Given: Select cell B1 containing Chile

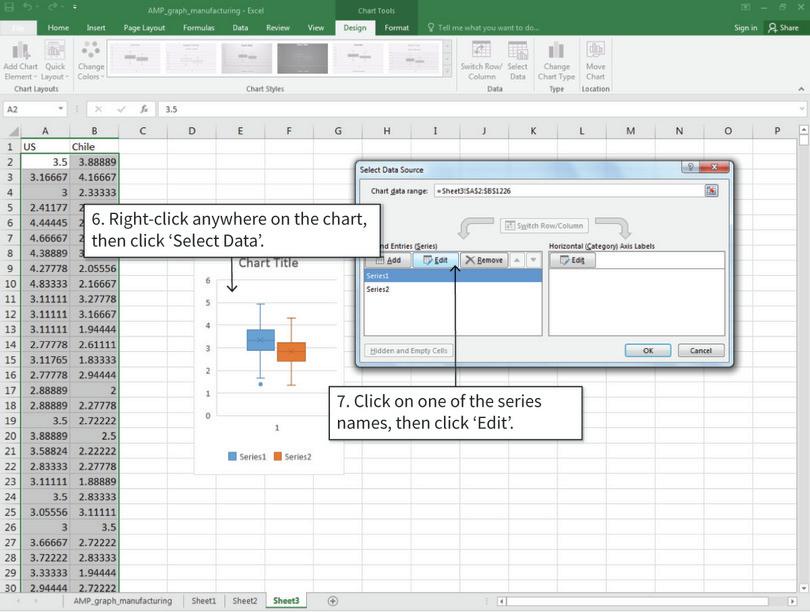Looking at the screenshot, I should (x=94, y=147).
